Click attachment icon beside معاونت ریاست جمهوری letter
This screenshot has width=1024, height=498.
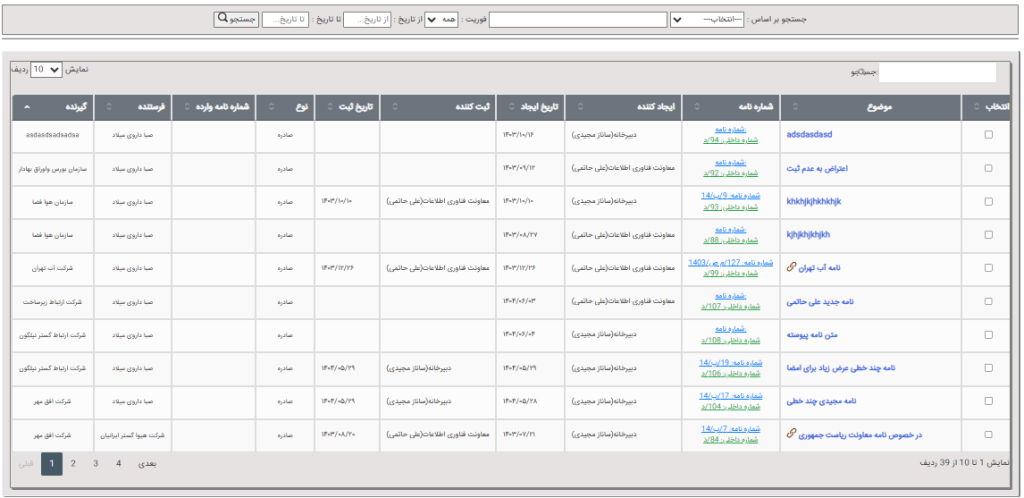[x=792, y=433]
